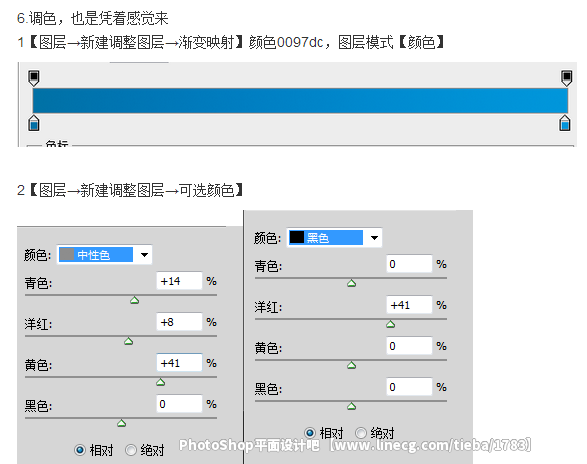Viewport: 587px width, 464px height.
Task: Click the 黑色 0 value field in 黑色 panel
Action: [409, 387]
